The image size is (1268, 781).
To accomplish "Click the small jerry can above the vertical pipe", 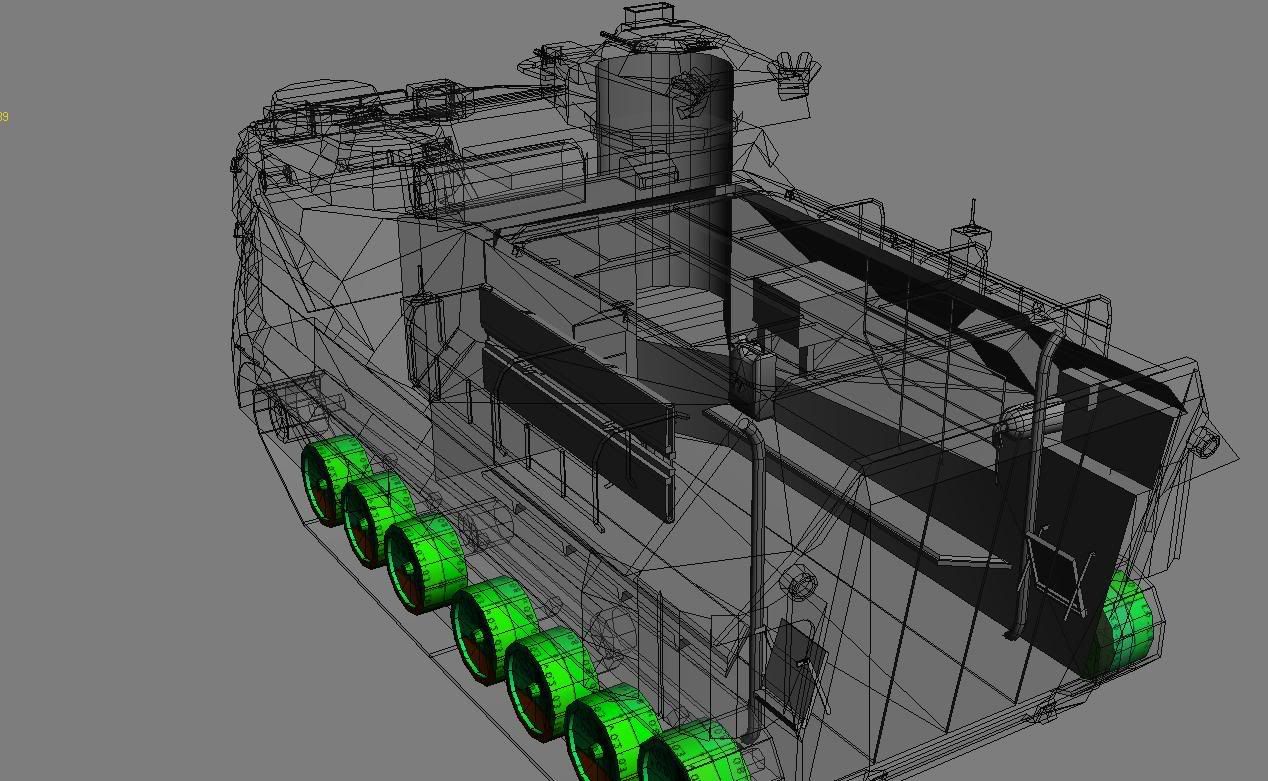I will 747,375.
